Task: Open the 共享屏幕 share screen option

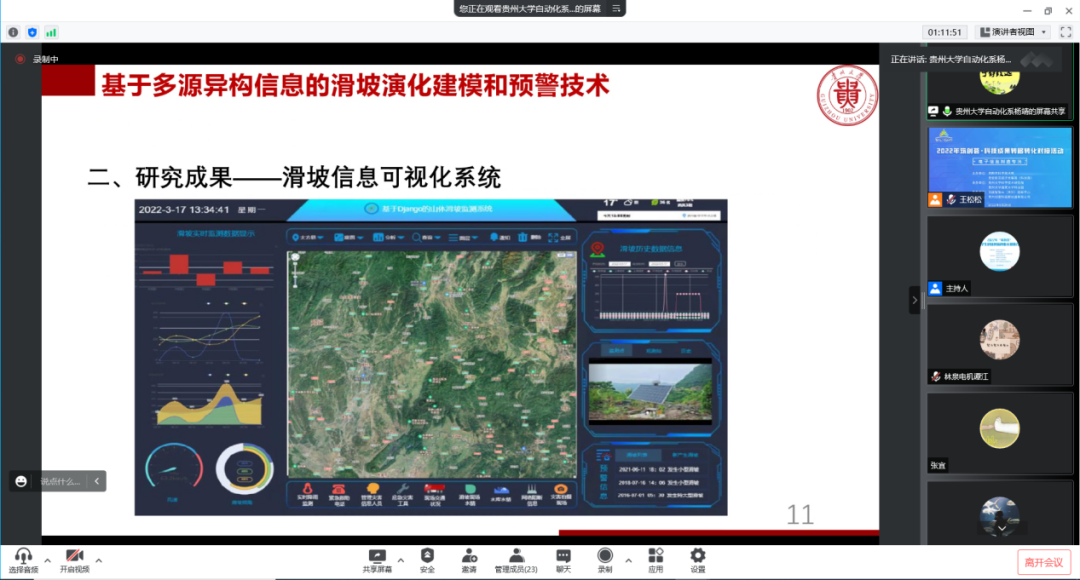Action: coord(377,556)
